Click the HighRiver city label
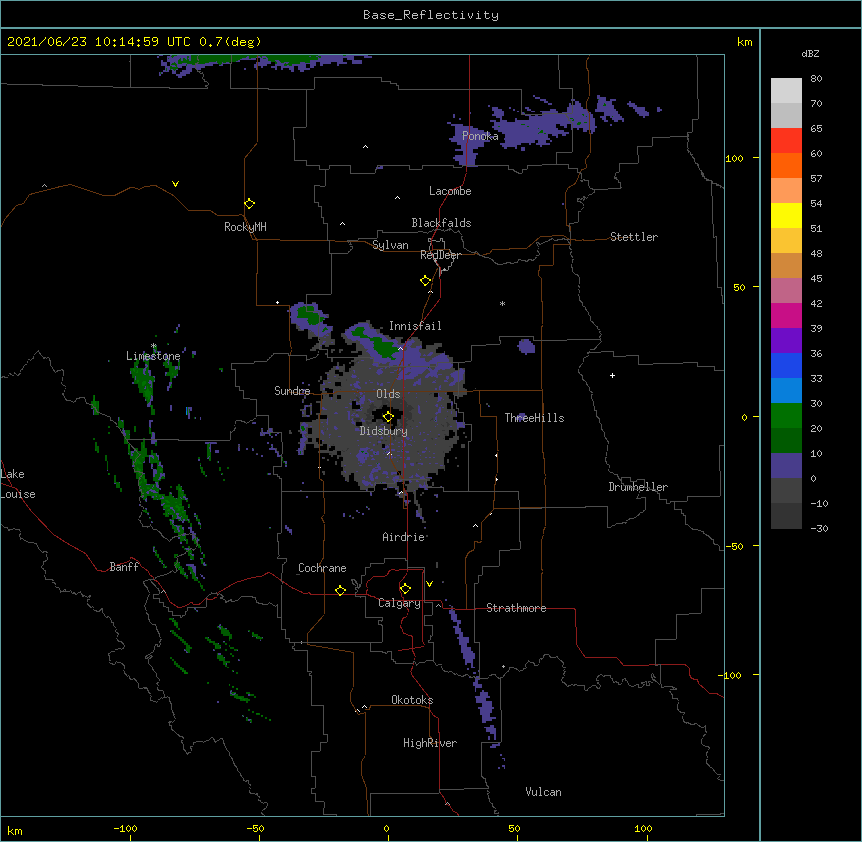Viewport: 862px width, 842px height. [430, 743]
